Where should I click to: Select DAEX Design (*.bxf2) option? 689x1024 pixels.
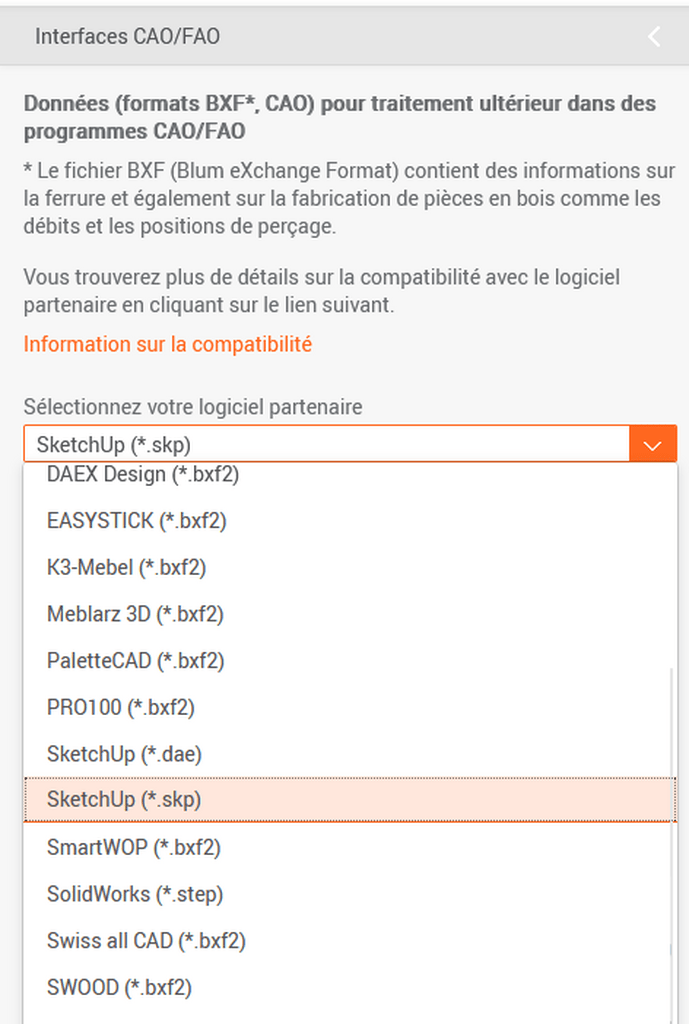click(143, 475)
